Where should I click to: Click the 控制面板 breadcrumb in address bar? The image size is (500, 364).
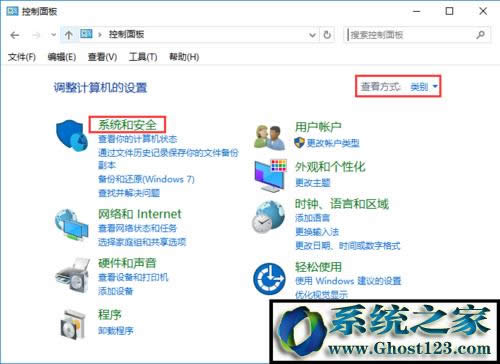[x=126, y=34]
